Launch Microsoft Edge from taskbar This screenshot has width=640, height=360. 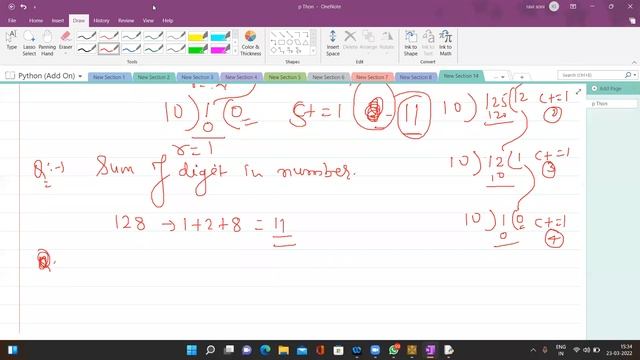265,350
